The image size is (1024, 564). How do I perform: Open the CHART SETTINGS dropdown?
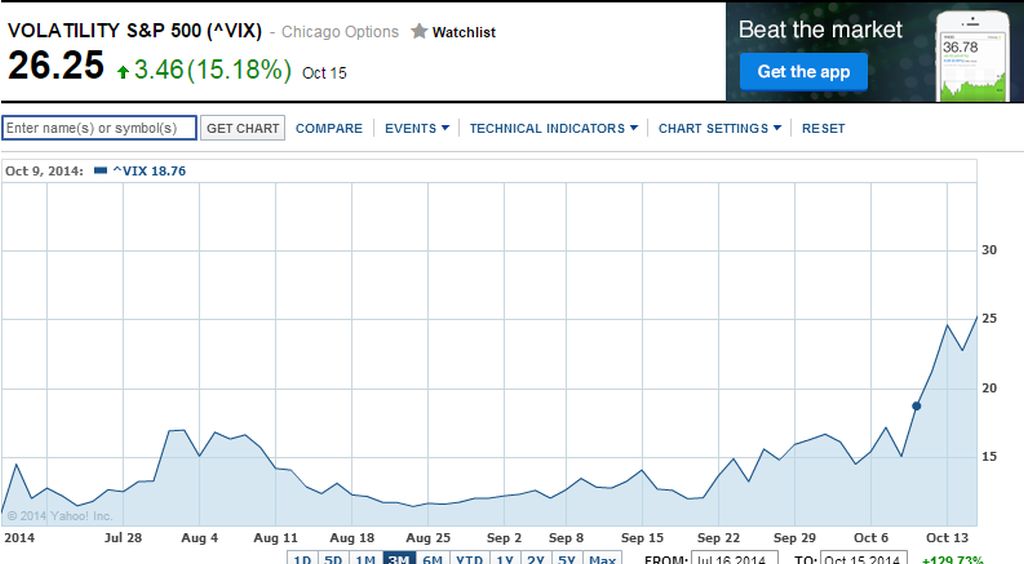click(x=719, y=129)
